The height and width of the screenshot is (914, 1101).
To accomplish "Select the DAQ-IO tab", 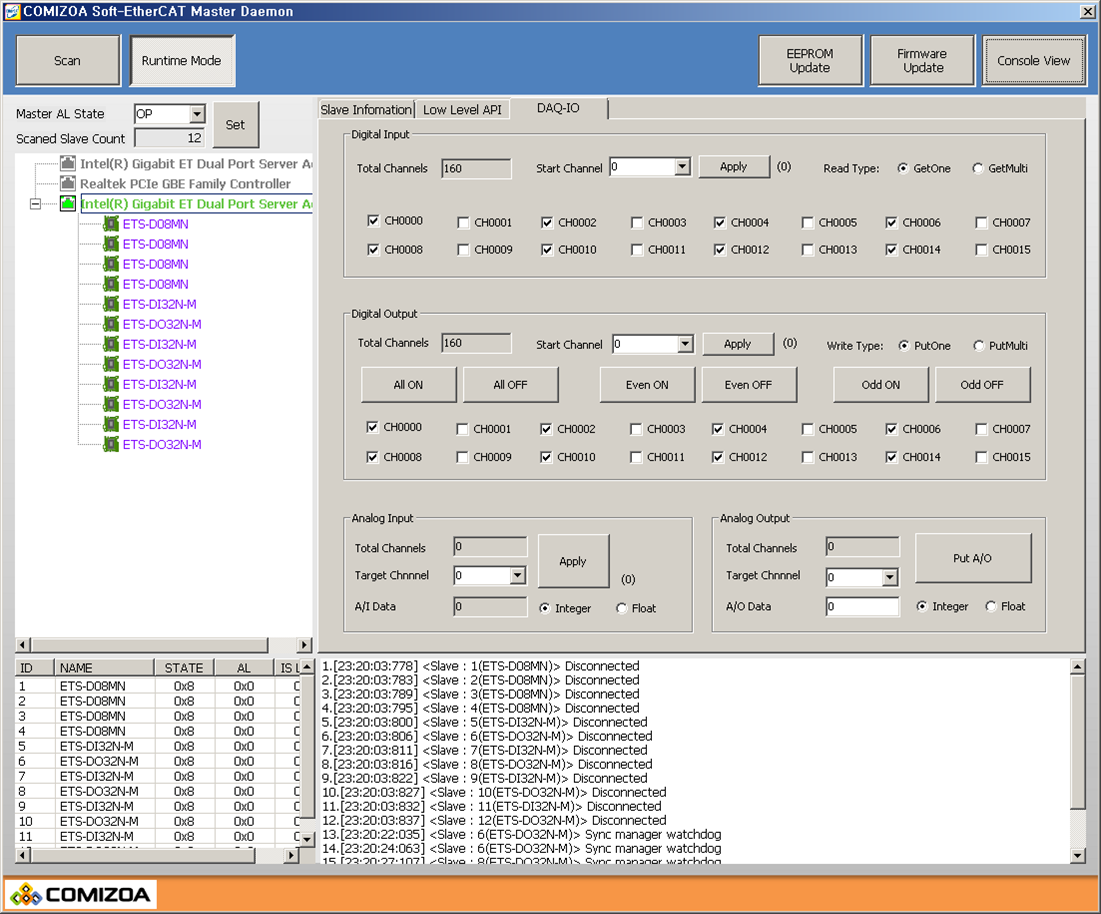I will coord(558,108).
